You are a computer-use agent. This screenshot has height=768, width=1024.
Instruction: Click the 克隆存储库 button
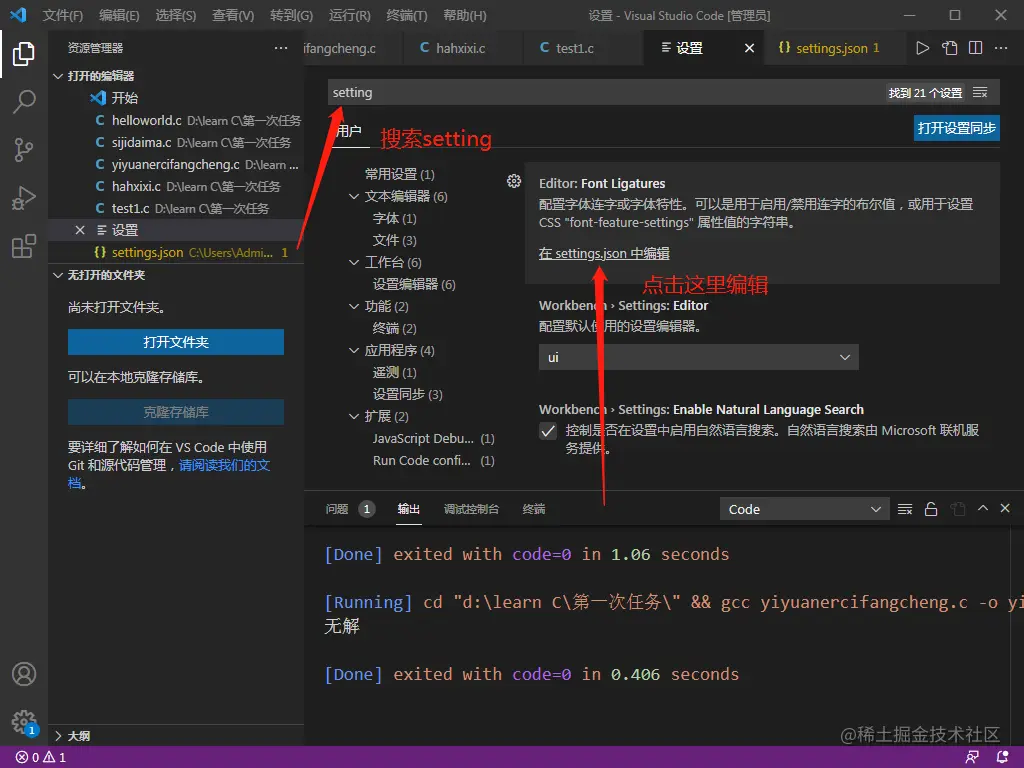[176, 412]
